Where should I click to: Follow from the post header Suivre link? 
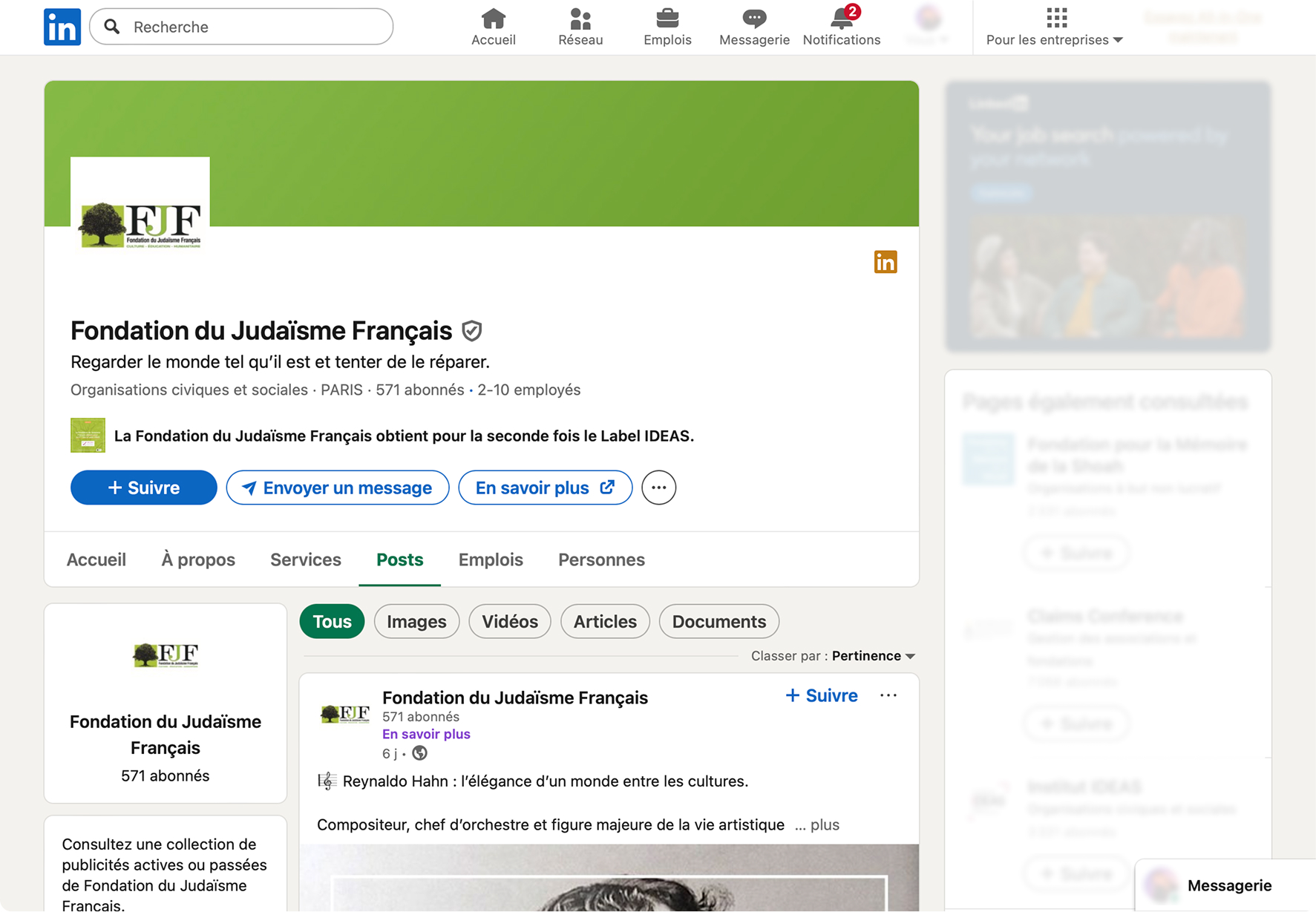coord(822,695)
